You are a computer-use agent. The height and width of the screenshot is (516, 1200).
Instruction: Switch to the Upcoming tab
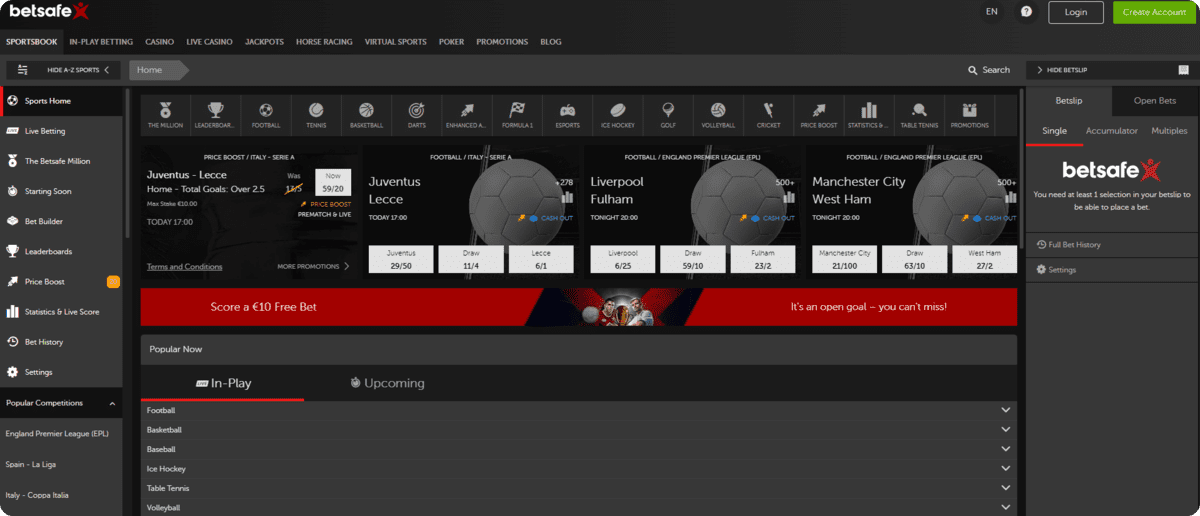pos(386,383)
